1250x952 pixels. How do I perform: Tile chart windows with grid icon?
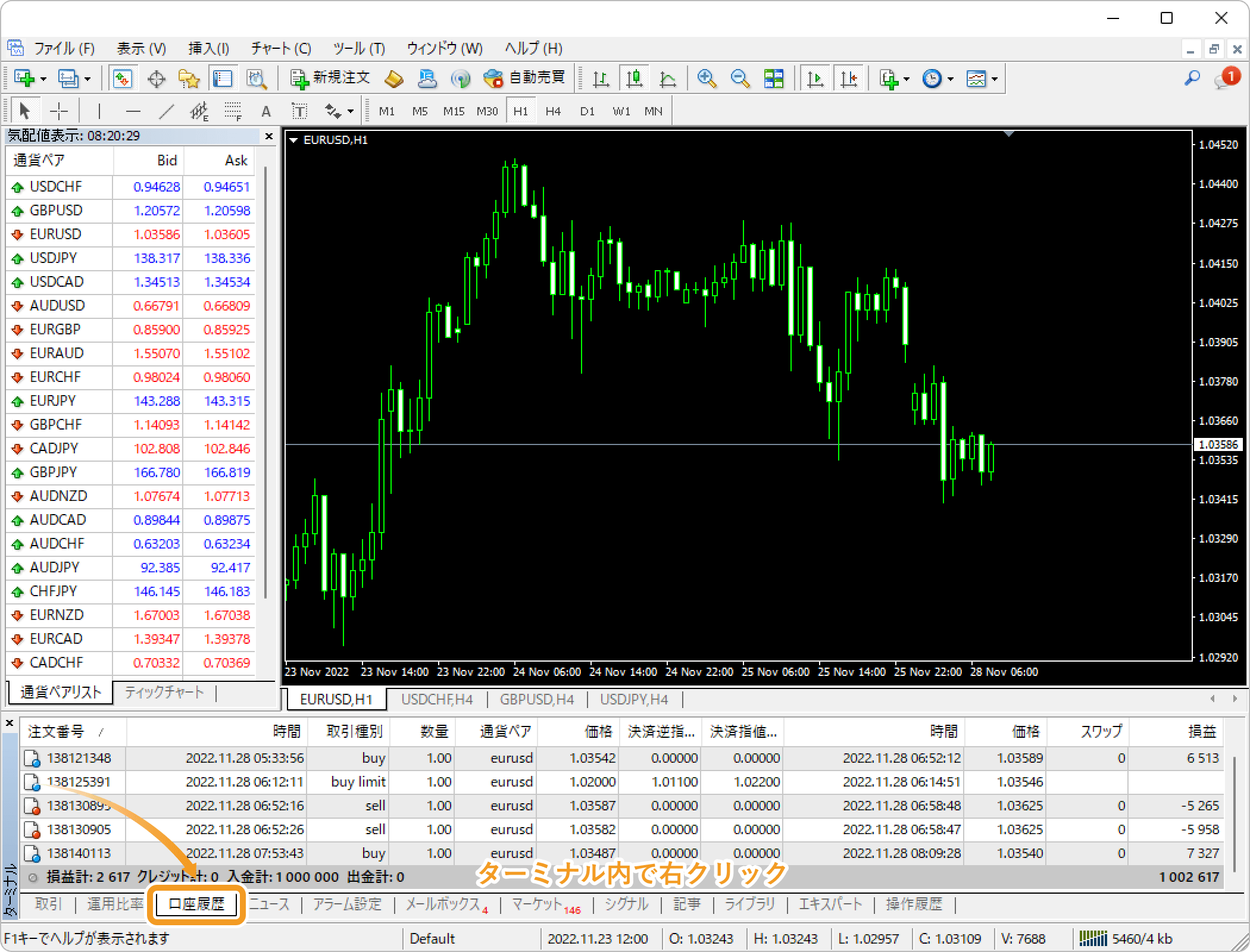pyautogui.click(x=774, y=79)
